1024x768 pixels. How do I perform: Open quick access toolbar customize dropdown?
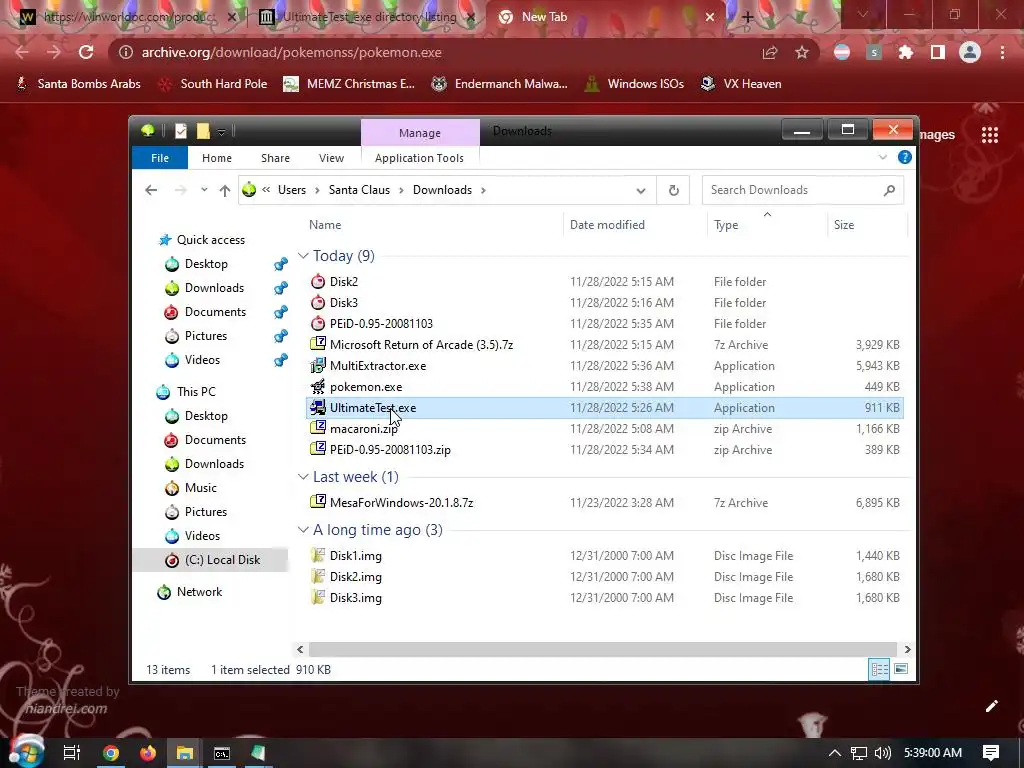pyautogui.click(x=221, y=132)
